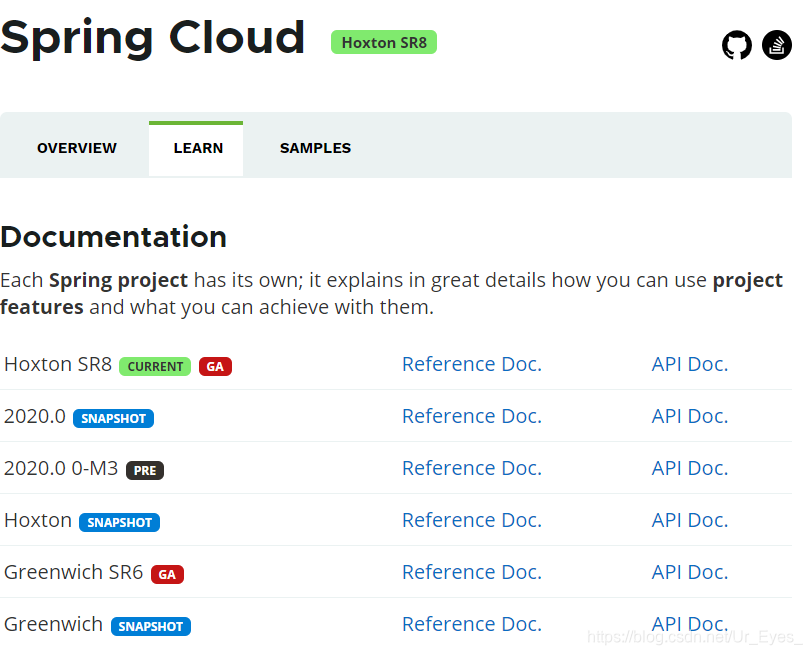This screenshot has width=812, height=655.
Task: Click the Documentation heading
Action: (x=113, y=237)
